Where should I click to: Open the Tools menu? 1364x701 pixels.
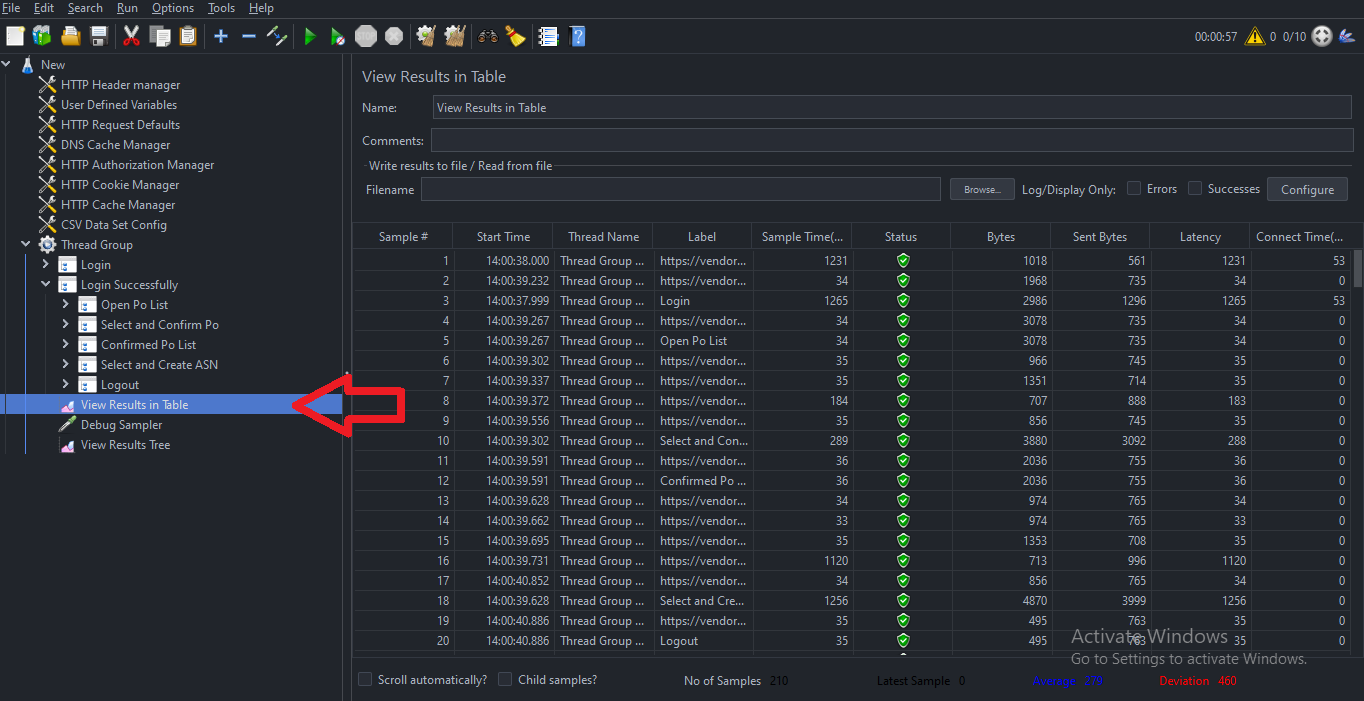click(x=221, y=8)
